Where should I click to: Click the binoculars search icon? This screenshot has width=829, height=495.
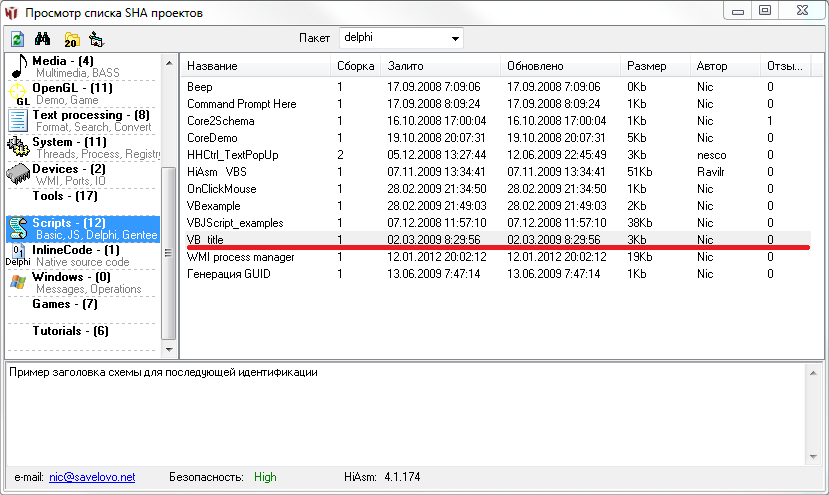(43, 39)
